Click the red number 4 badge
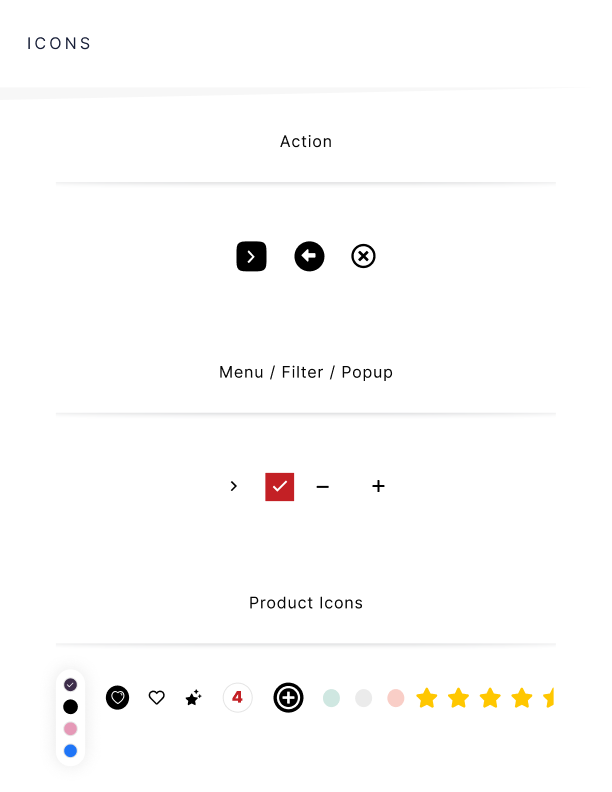 [x=238, y=698]
